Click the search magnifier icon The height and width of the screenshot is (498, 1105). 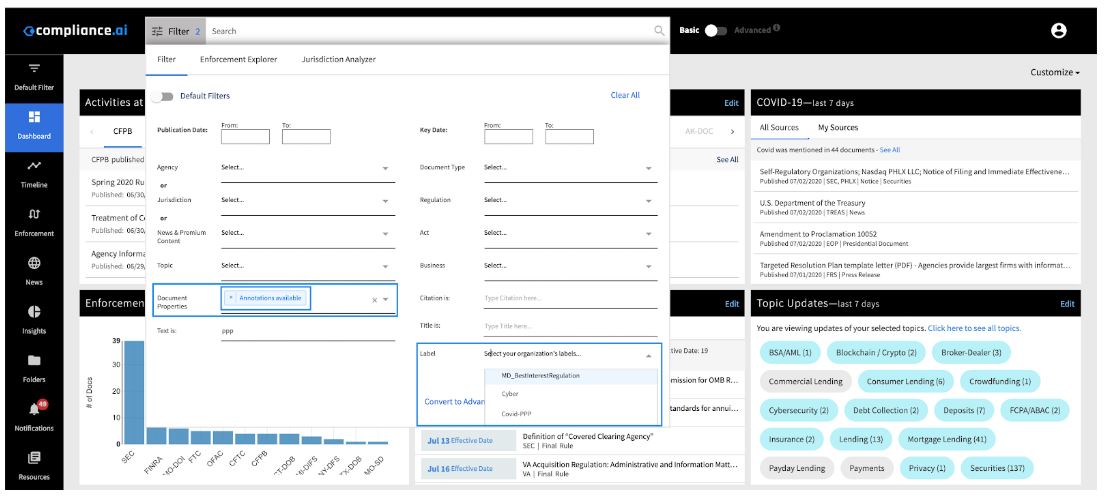659,31
